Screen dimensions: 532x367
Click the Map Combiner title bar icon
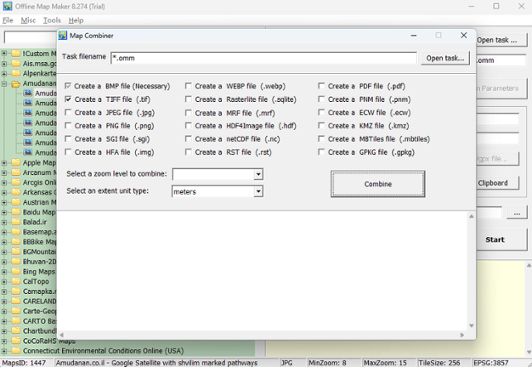pyautogui.click(x=63, y=36)
